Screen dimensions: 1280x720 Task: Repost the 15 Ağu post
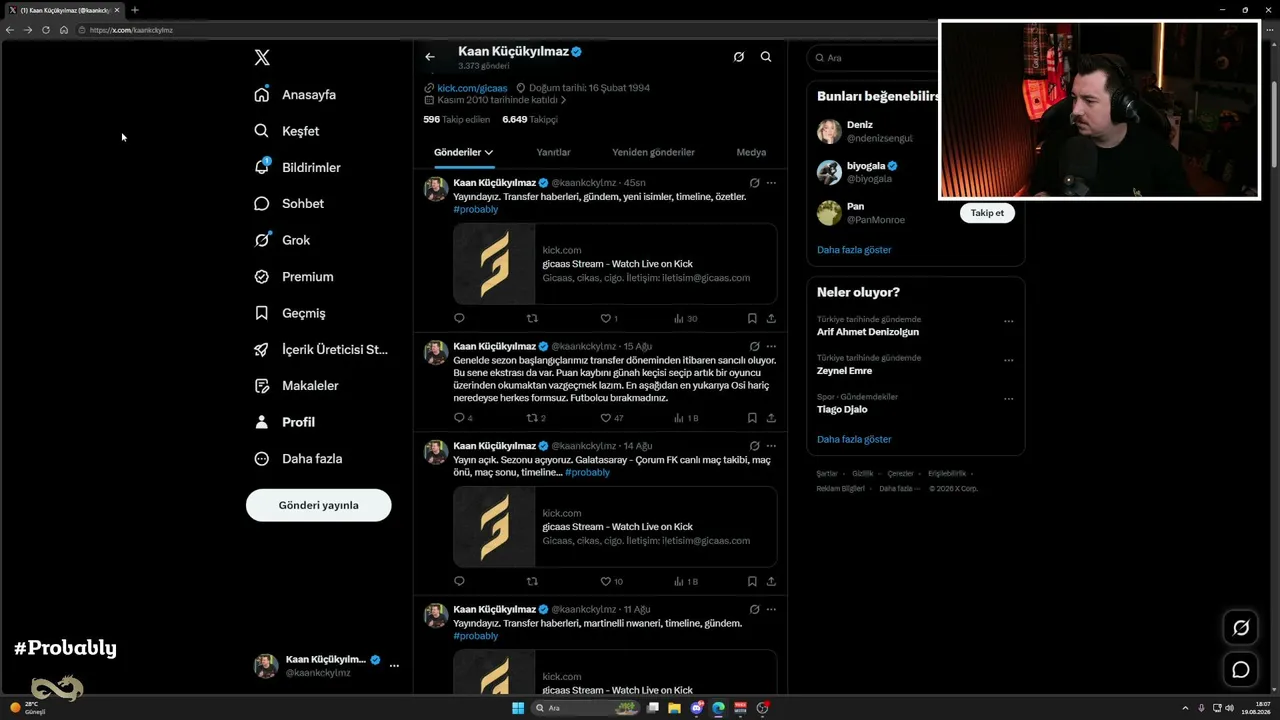pos(536,418)
